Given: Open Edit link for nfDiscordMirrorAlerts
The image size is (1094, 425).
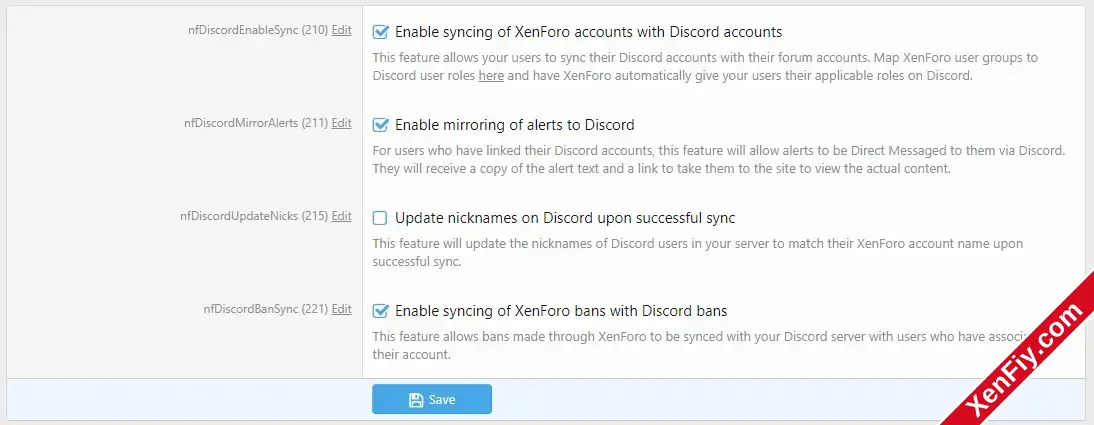Looking at the screenshot, I should [x=341, y=123].
